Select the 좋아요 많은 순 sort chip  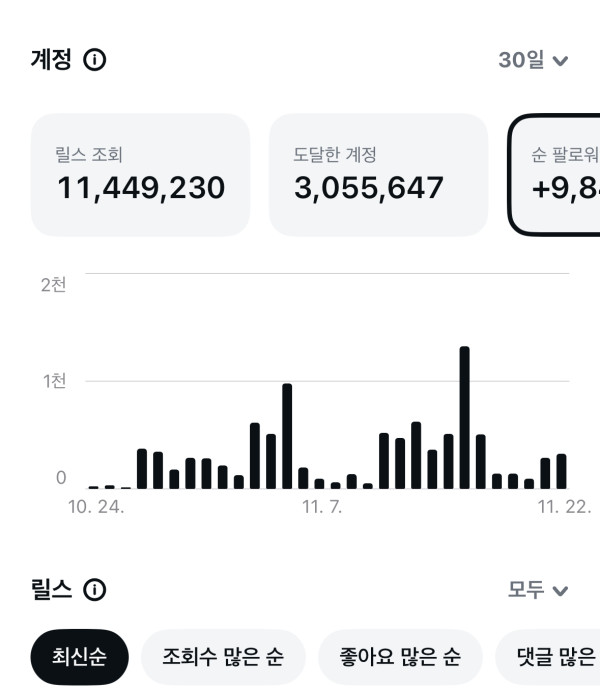point(400,657)
